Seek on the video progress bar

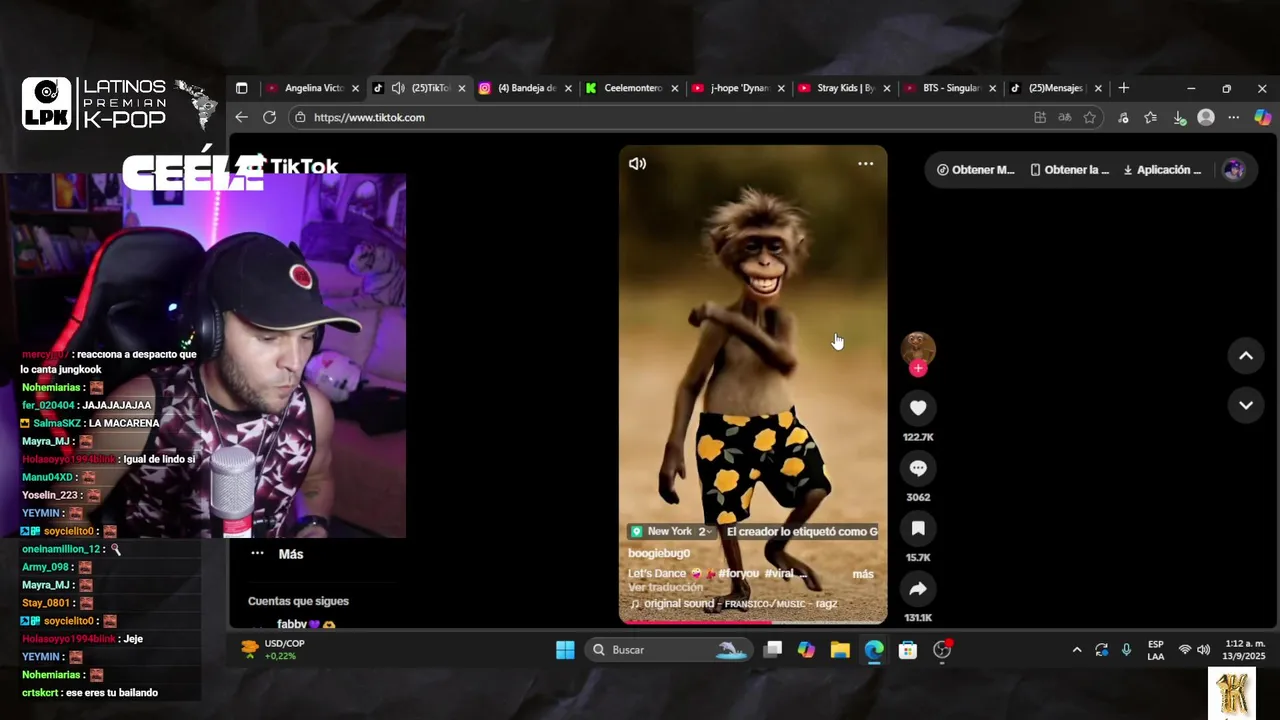(752, 622)
